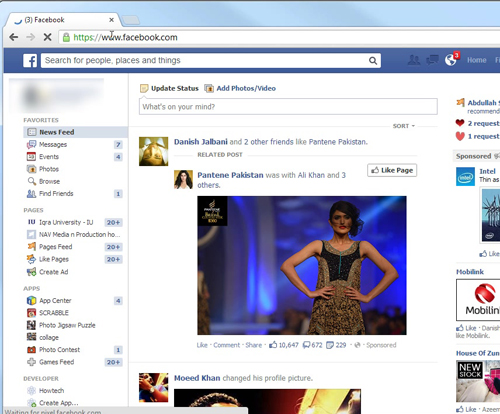Click the Mobilink logo ad image

478,300
